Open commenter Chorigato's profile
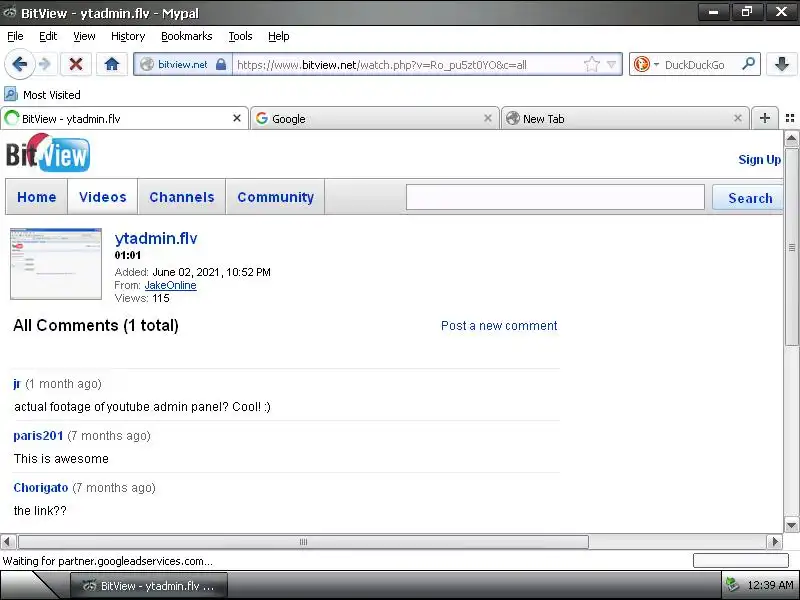 (x=41, y=488)
